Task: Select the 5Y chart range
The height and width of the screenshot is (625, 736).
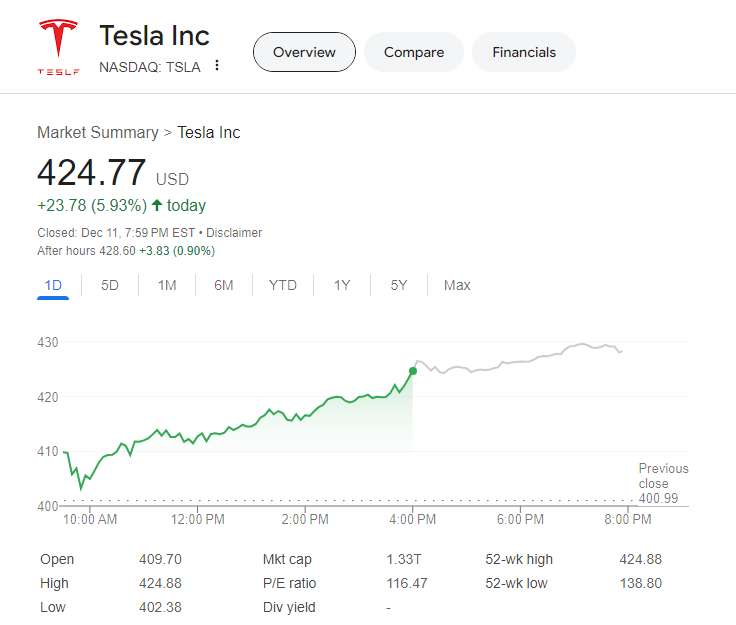Action: 399,285
